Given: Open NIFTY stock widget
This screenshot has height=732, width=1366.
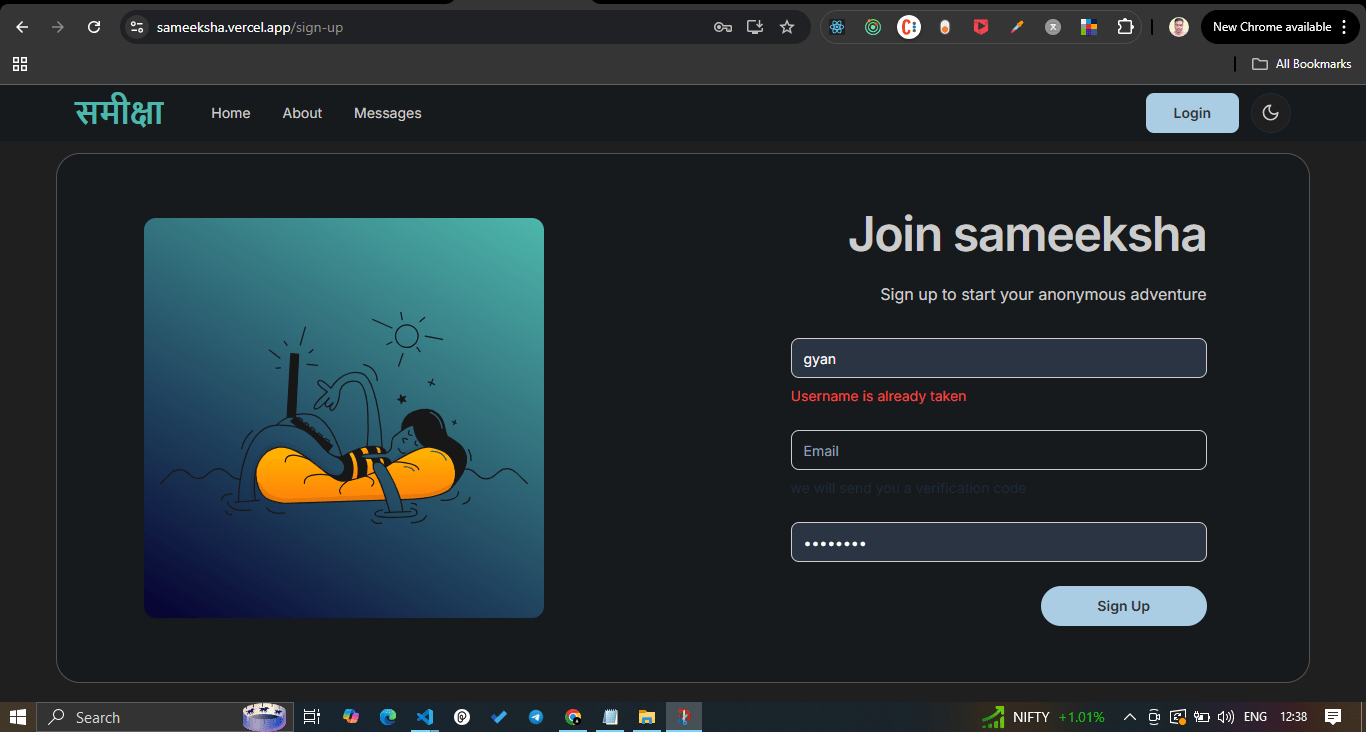Looking at the screenshot, I should coord(1043,717).
